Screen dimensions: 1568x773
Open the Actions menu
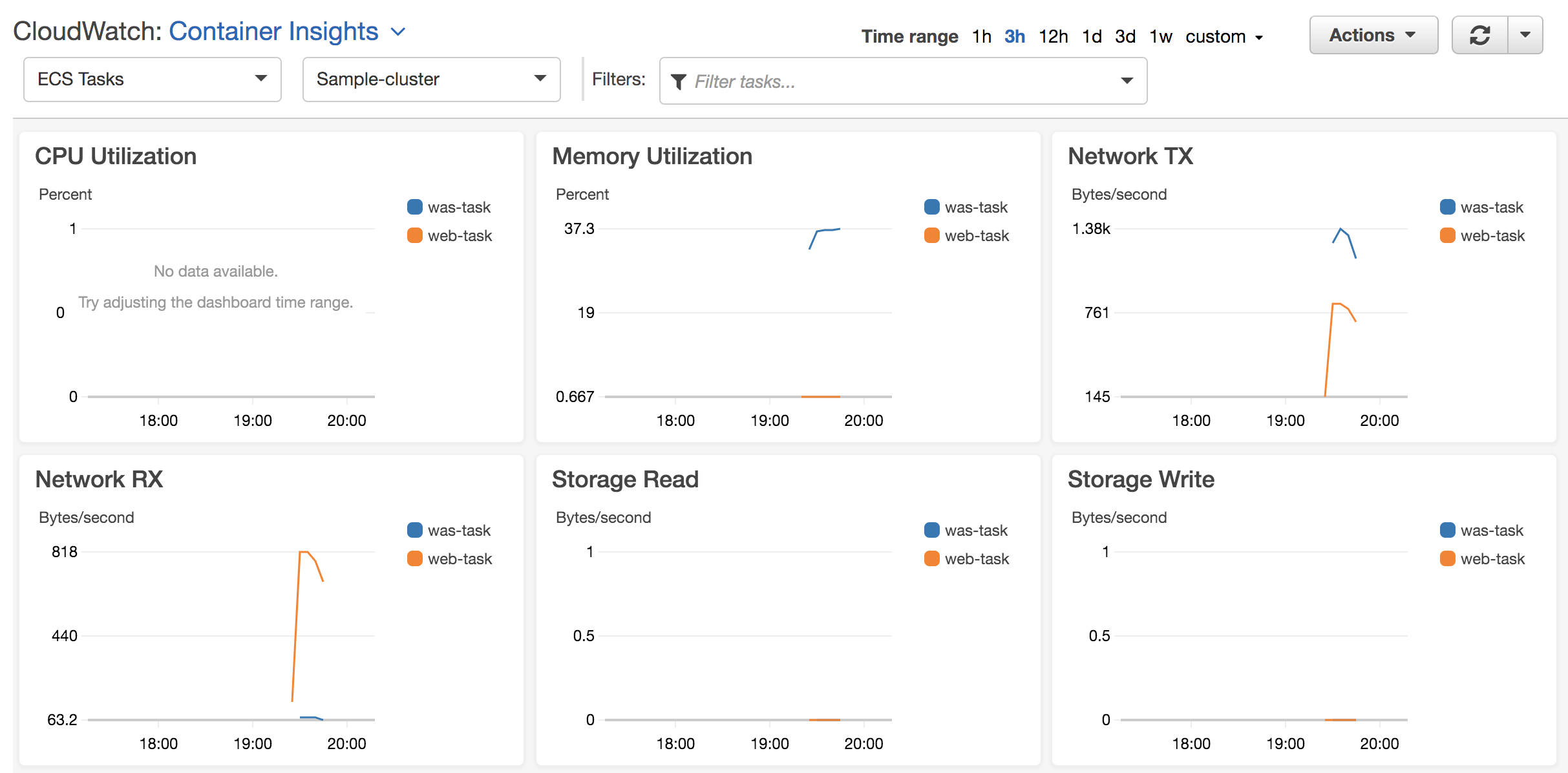pos(1373,35)
